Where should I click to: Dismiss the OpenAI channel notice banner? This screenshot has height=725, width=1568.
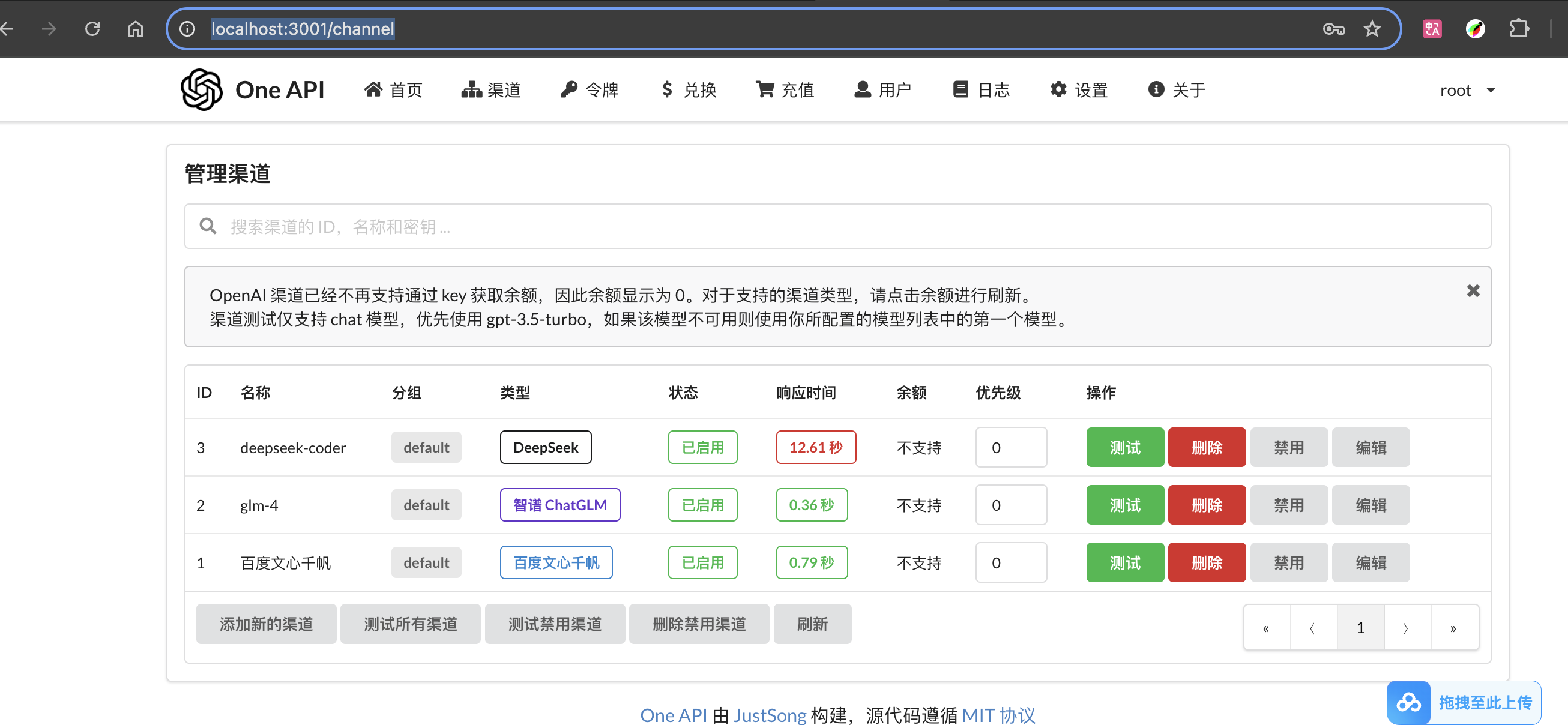click(1473, 291)
